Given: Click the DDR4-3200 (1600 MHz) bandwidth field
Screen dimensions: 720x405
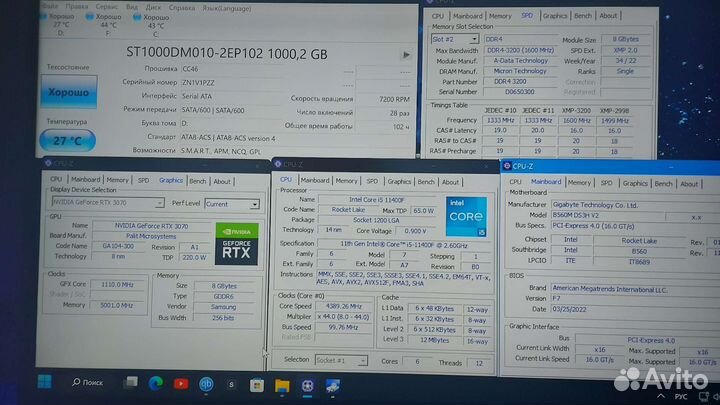Looking at the screenshot, I should pyautogui.click(x=520, y=50).
